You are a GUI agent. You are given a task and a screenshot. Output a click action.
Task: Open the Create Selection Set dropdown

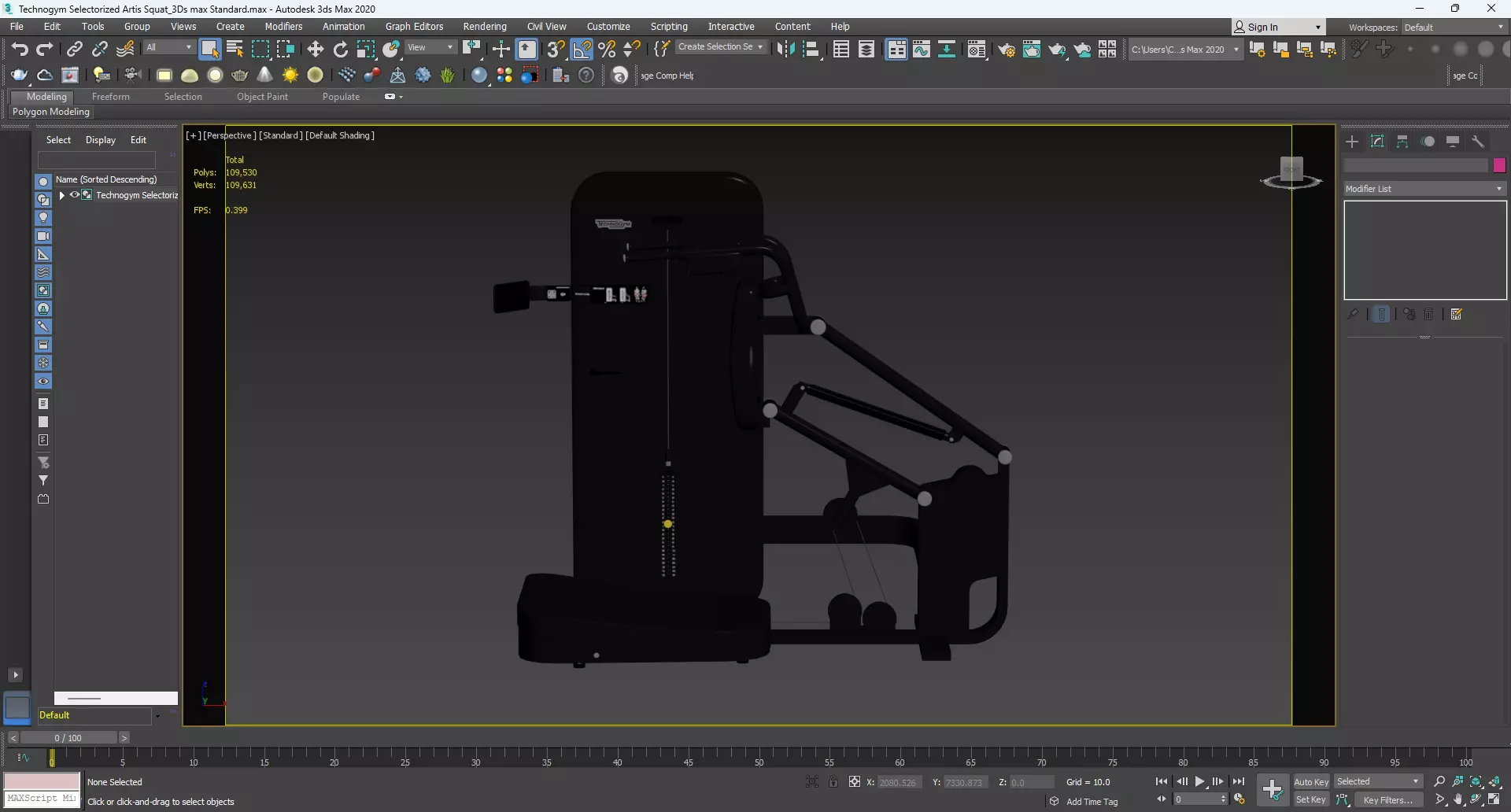click(x=721, y=47)
